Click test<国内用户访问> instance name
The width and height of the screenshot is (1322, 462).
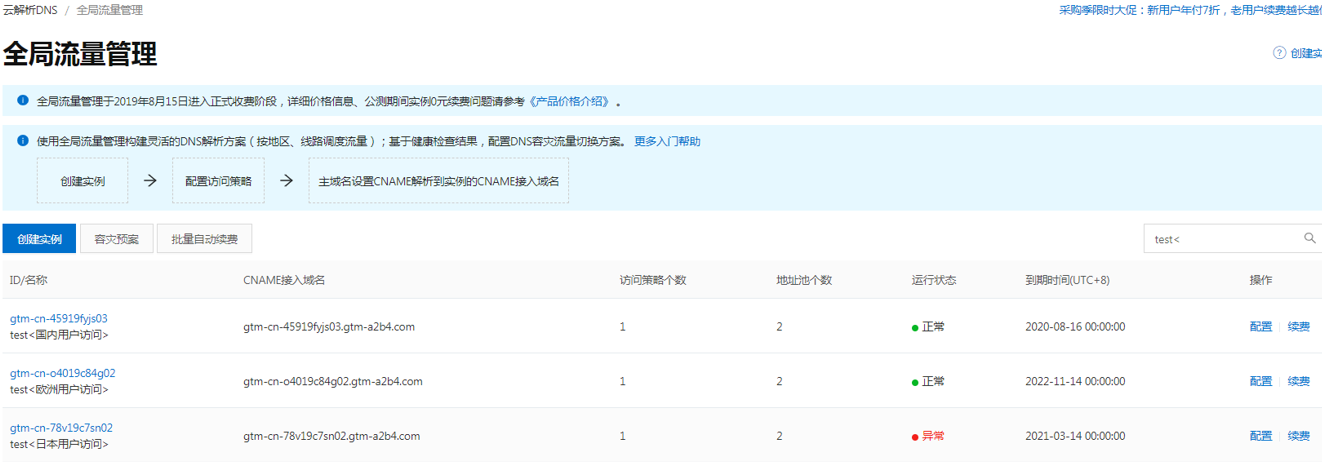point(59,335)
